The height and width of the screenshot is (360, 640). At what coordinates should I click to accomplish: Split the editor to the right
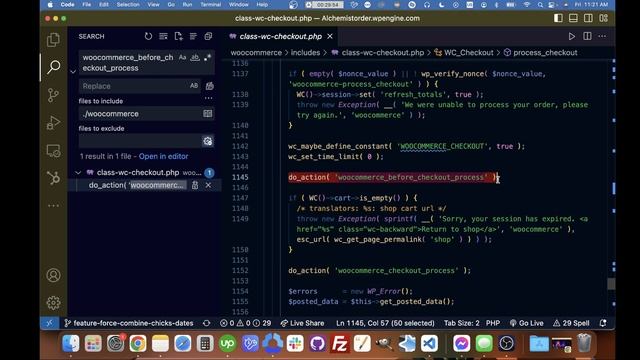coord(587,36)
